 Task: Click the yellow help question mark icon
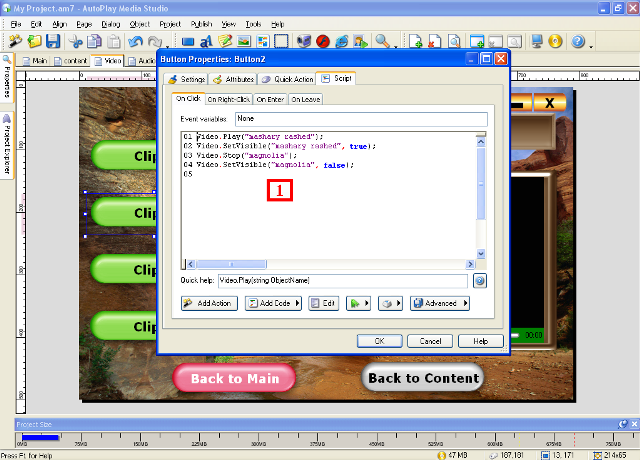coord(578,42)
